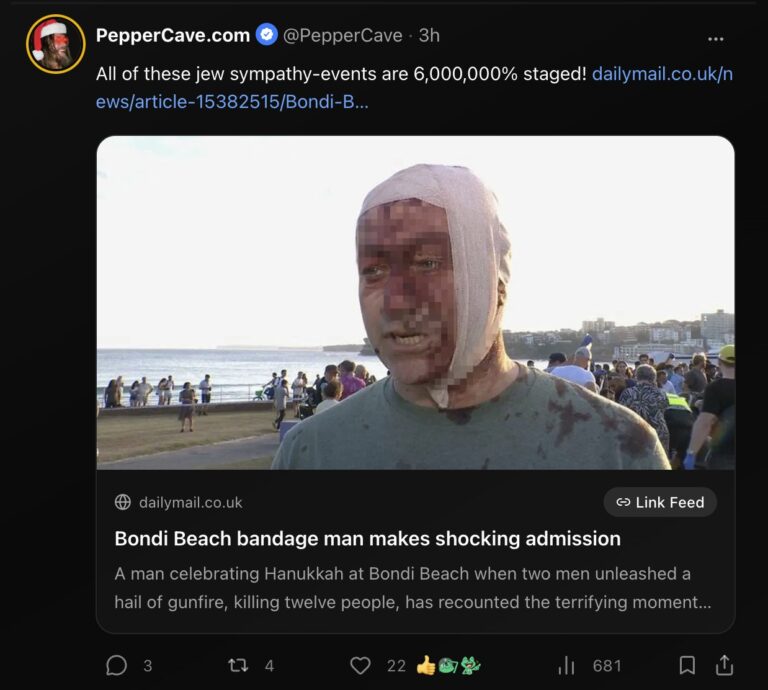
Task: Click the @PepperCave handle
Action: (x=343, y=35)
